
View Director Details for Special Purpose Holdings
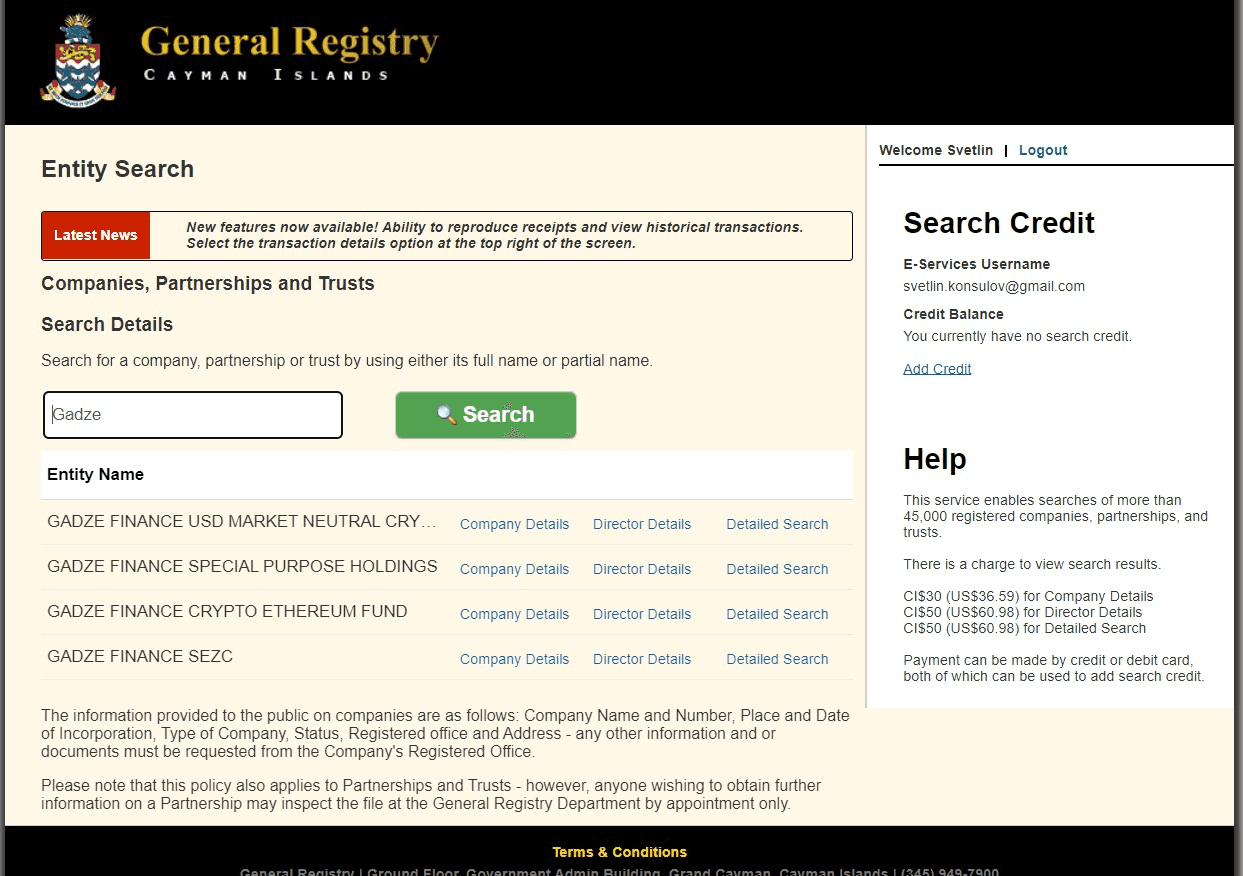[642, 569]
